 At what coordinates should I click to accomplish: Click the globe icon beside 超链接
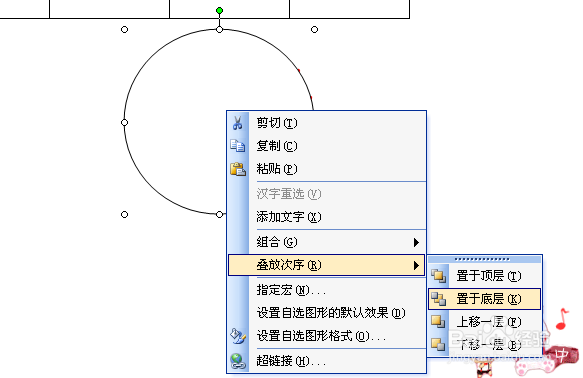pos(238,361)
